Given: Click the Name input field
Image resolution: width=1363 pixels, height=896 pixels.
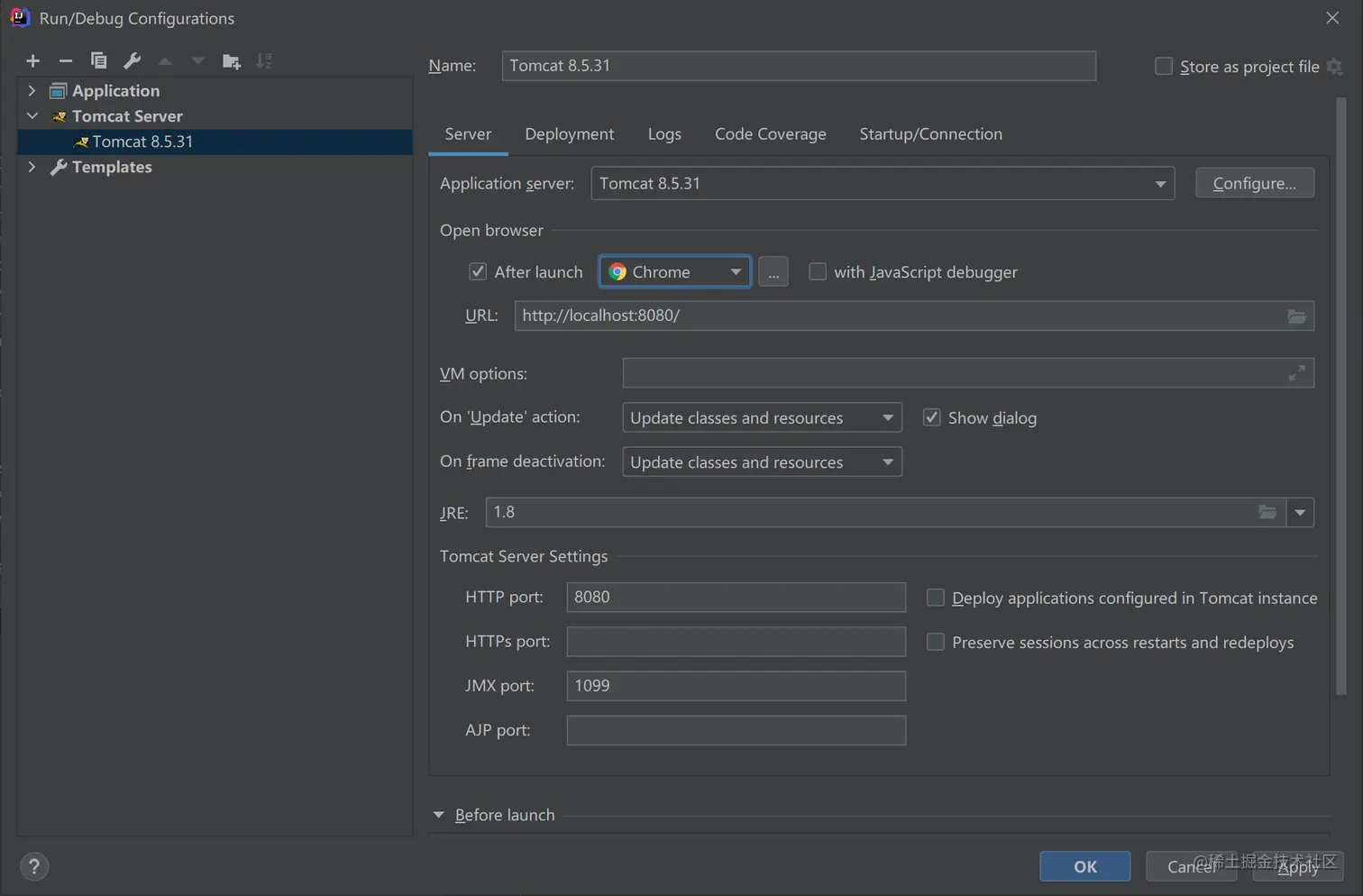Looking at the screenshot, I should click(x=799, y=66).
